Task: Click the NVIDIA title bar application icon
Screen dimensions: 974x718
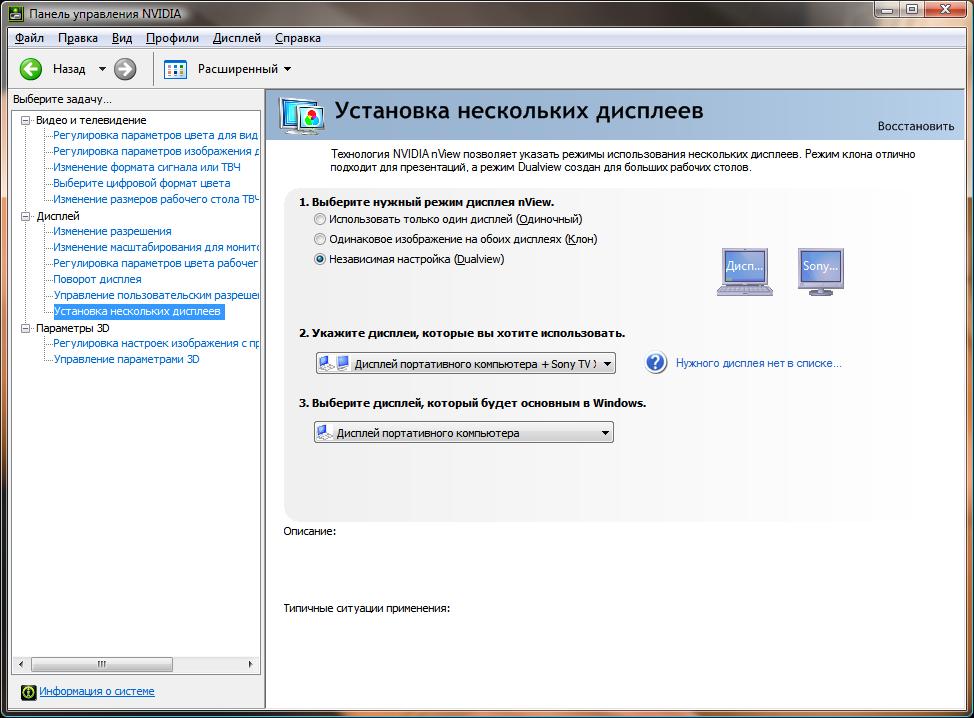Action: point(16,13)
